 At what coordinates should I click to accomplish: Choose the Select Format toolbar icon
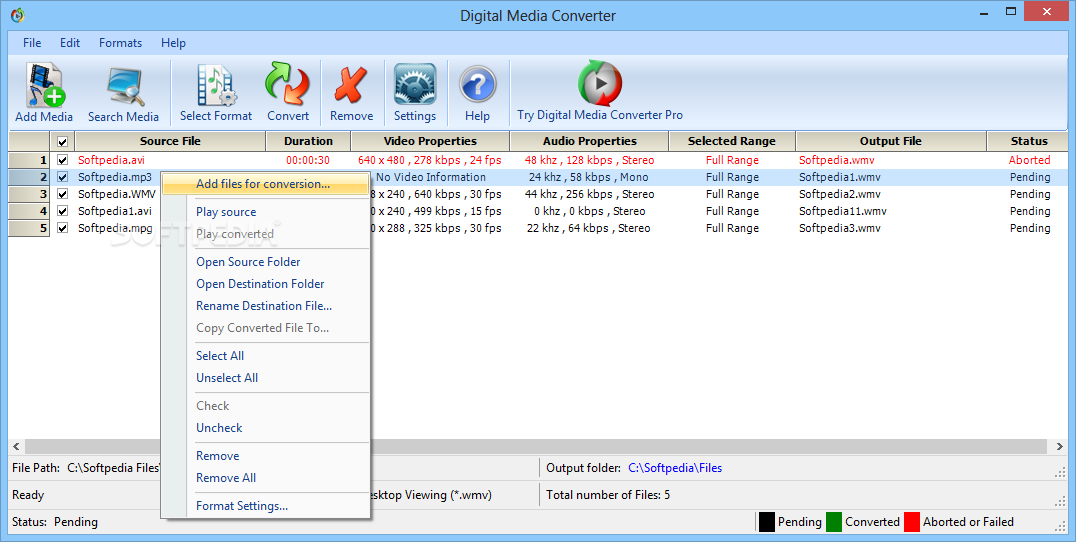tap(215, 93)
